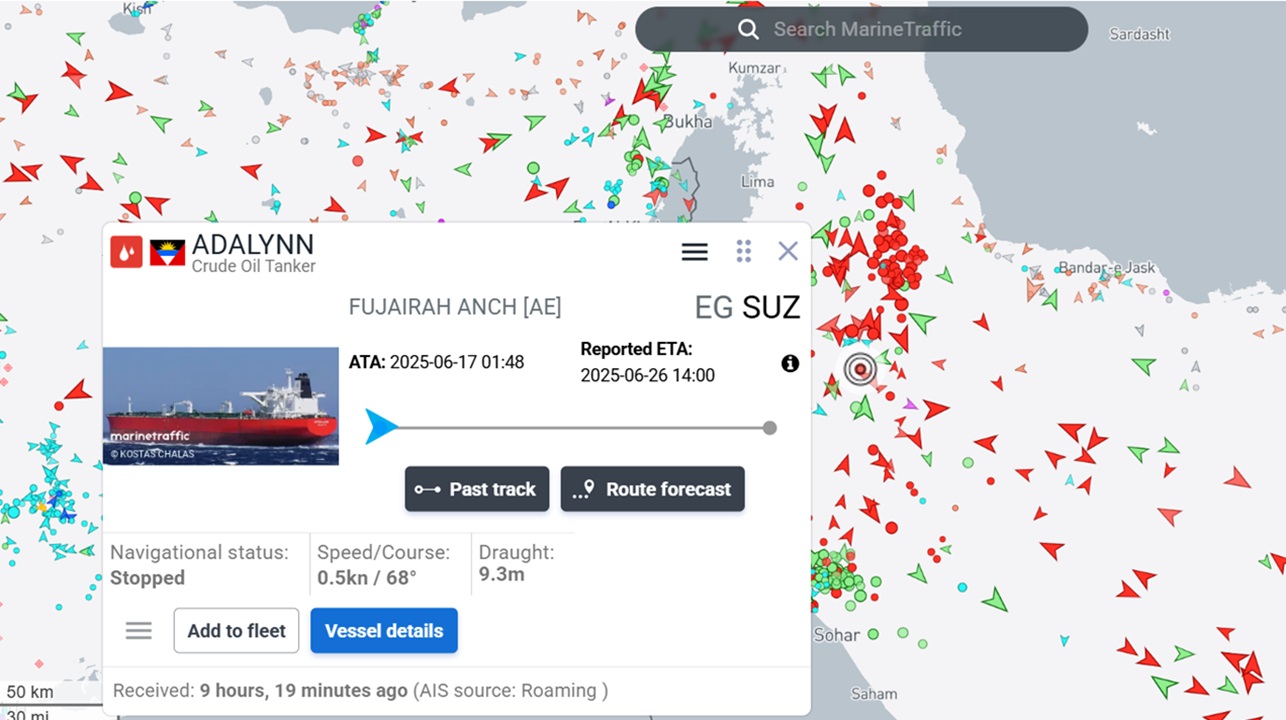Screen dimensions: 1286x720
Task: Expand info via the ATA timestamp
Action: (x=436, y=362)
